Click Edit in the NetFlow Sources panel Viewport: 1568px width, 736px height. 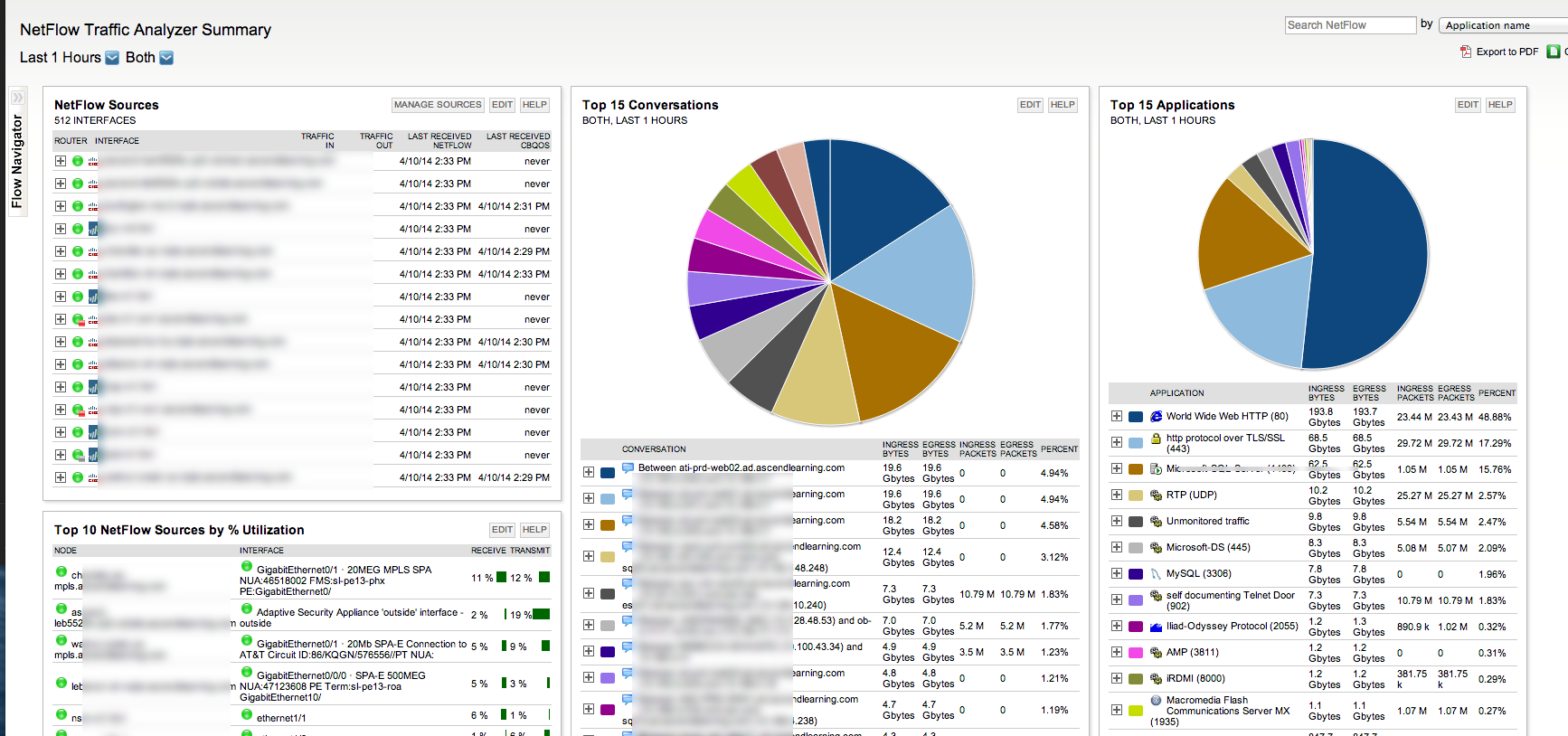click(503, 105)
